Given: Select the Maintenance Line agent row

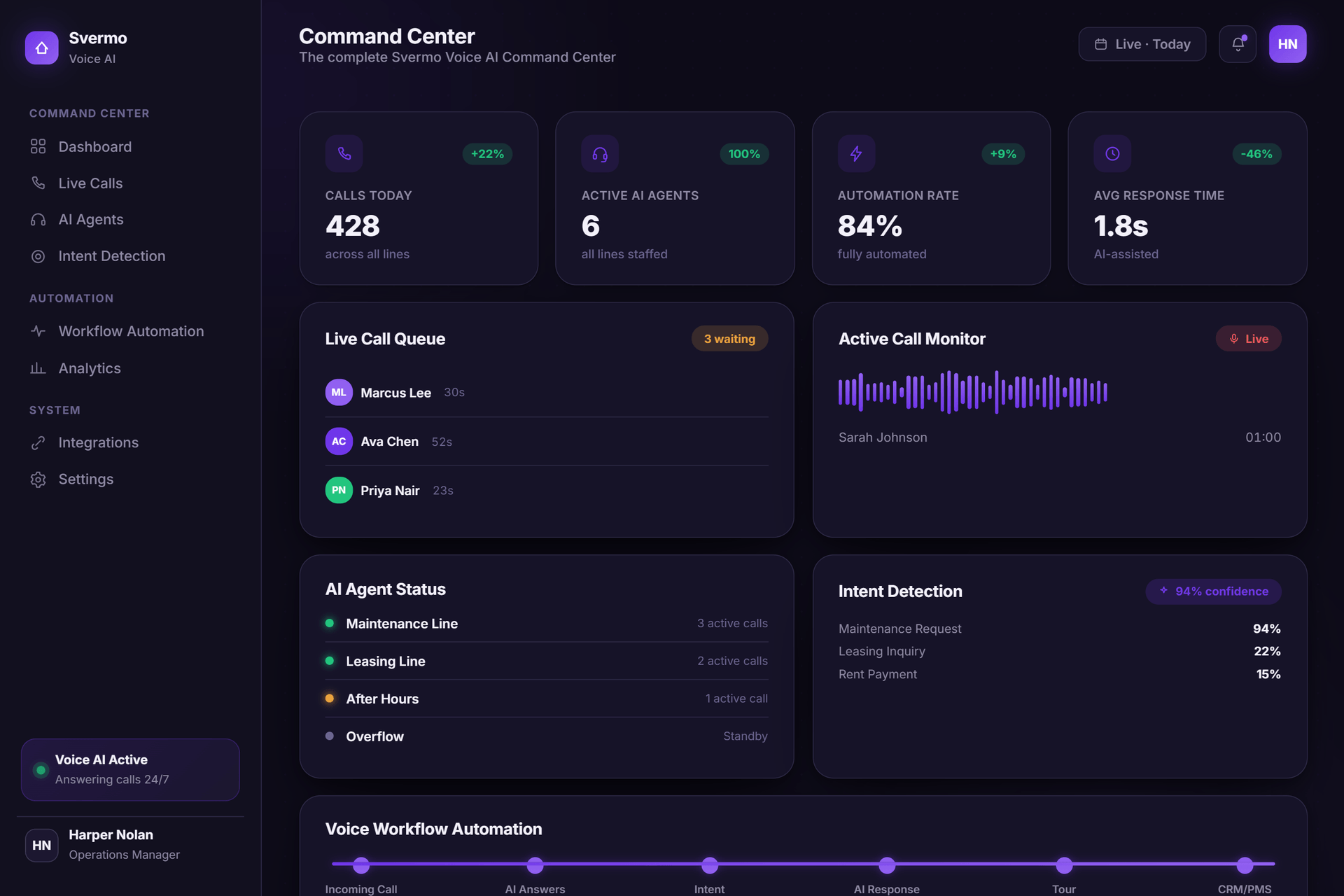Looking at the screenshot, I should click(547, 623).
